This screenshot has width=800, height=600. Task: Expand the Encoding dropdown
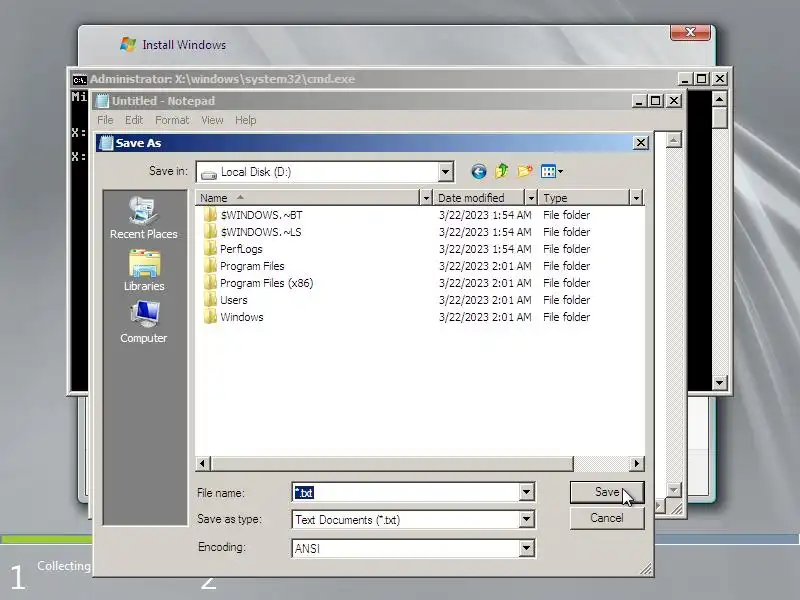[x=527, y=548]
